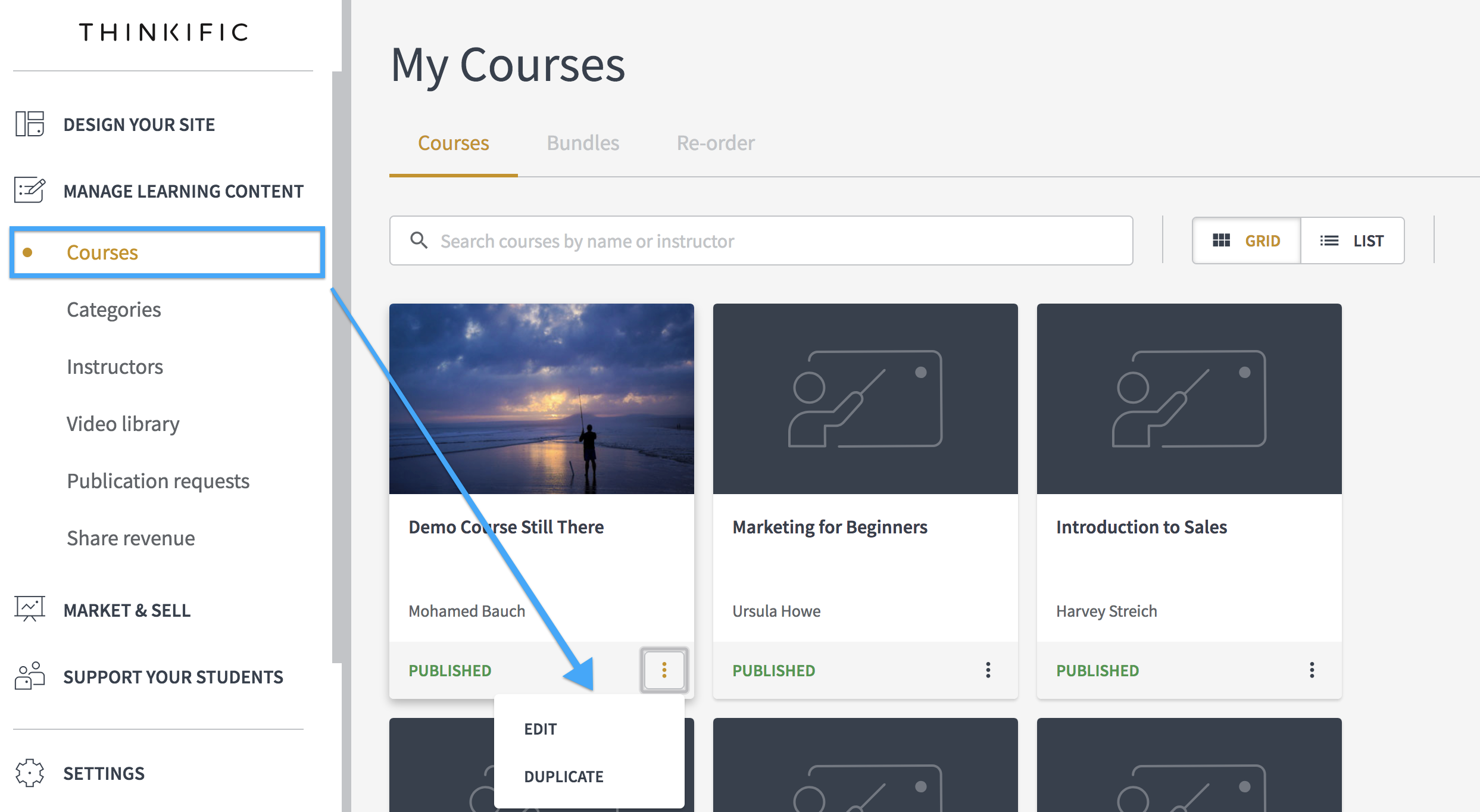
Task: Click the sidebar vertical scrollbar
Action: 337,367
